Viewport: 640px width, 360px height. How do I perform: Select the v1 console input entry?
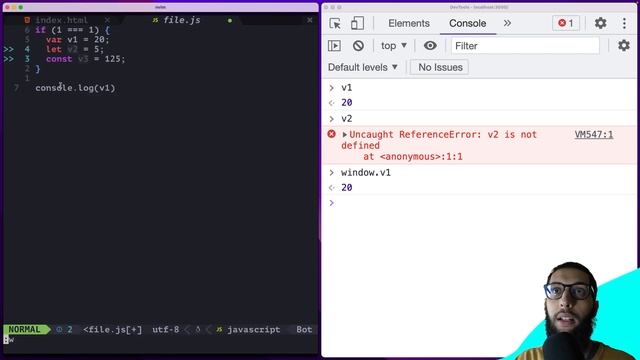(347, 88)
